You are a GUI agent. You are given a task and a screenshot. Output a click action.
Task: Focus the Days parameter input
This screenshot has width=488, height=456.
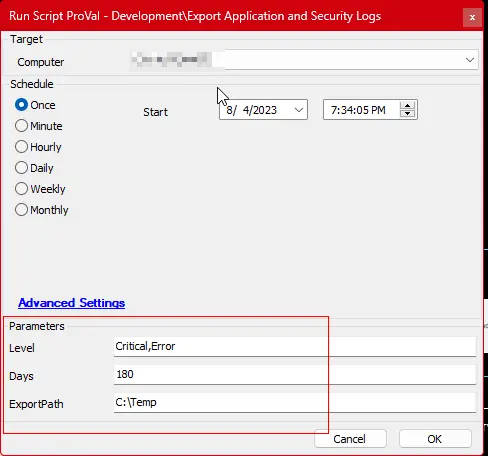(295, 375)
